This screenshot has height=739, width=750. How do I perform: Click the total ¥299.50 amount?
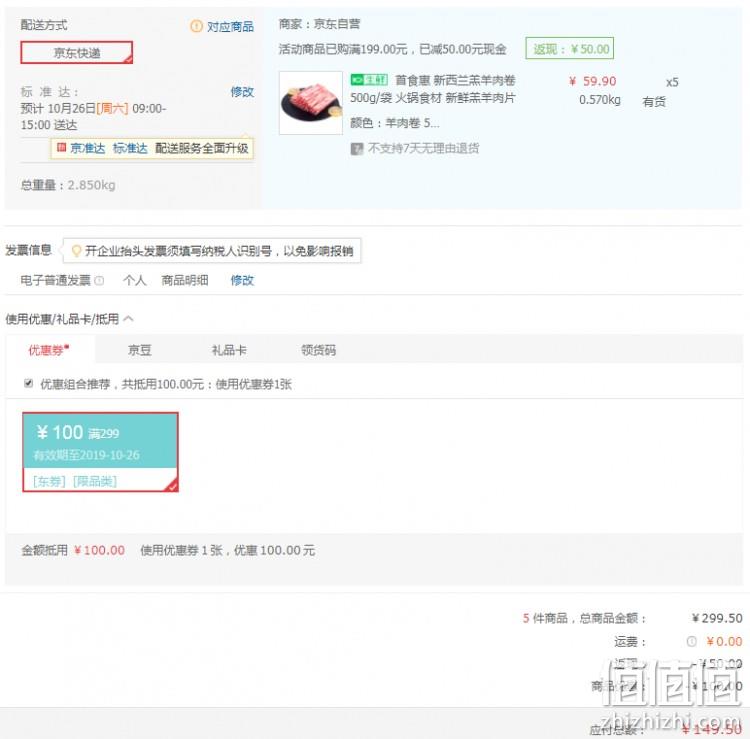coord(717,618)
